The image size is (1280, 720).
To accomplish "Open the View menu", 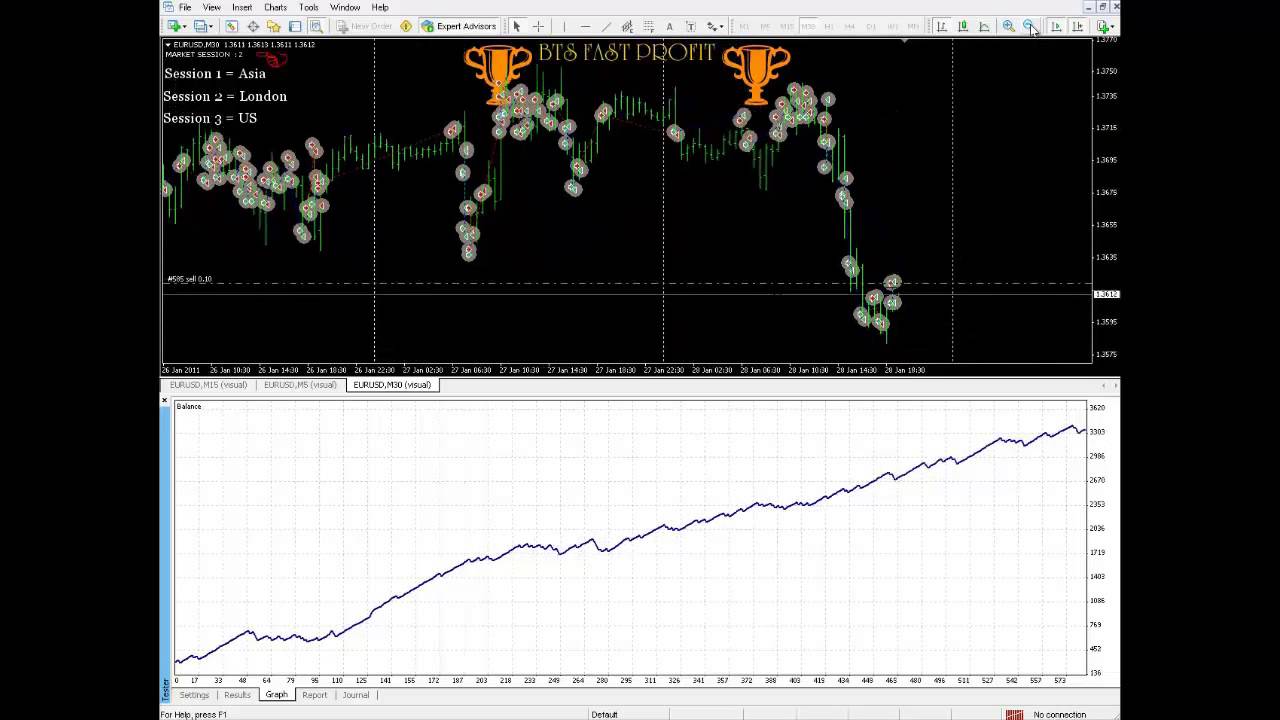I will point(212,7).
